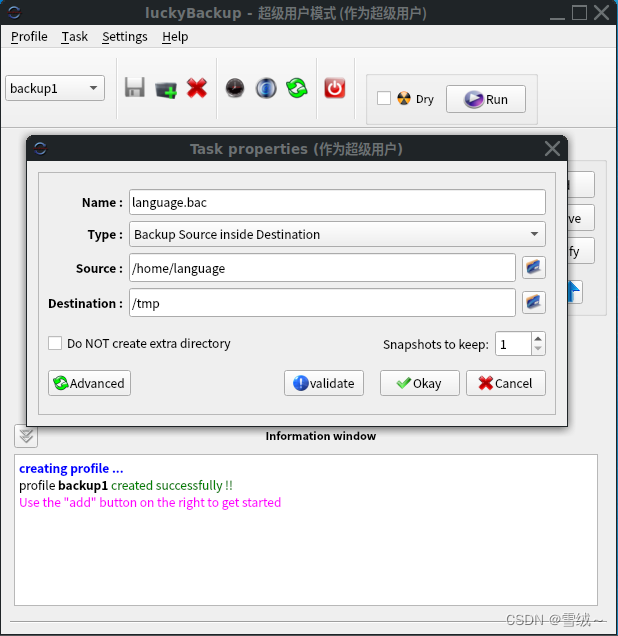Maximize the luckyBackup window
This screenshot has height=636, width=618.
tap(579, 13)
